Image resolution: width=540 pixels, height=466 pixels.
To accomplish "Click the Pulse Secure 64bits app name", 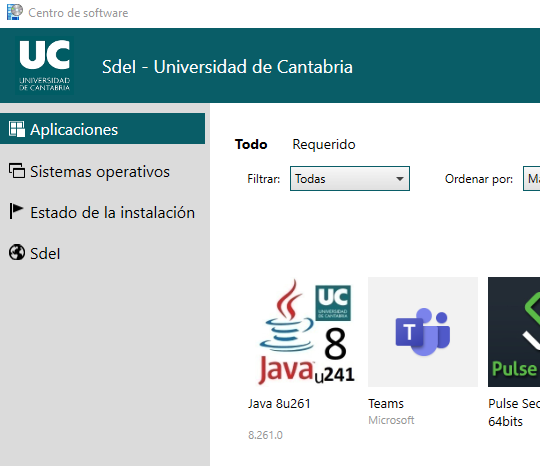I will pyautogui.click(x=514, y=412).
